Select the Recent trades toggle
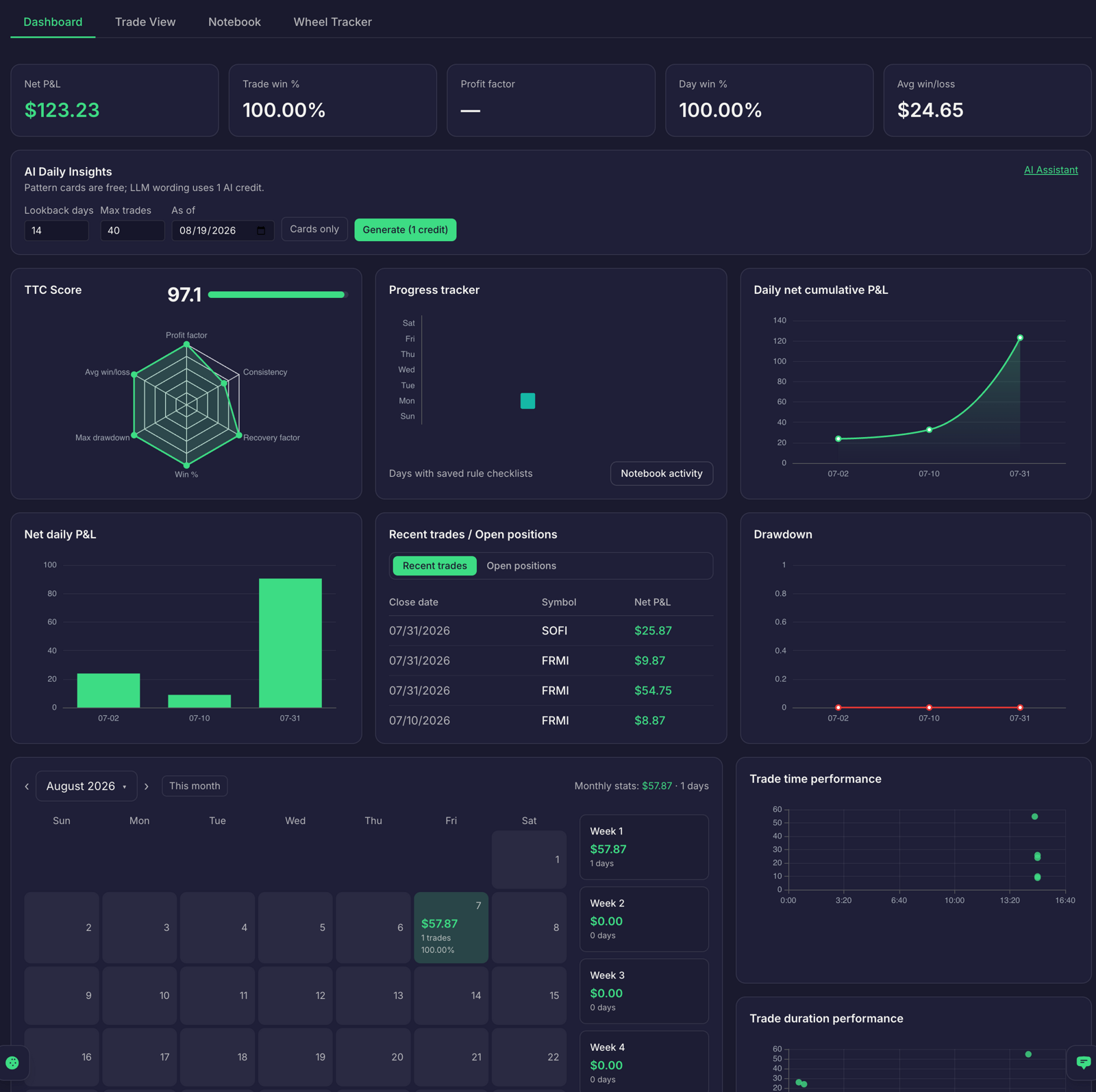Viewport: 1096px width, 1092px height. 434,566
